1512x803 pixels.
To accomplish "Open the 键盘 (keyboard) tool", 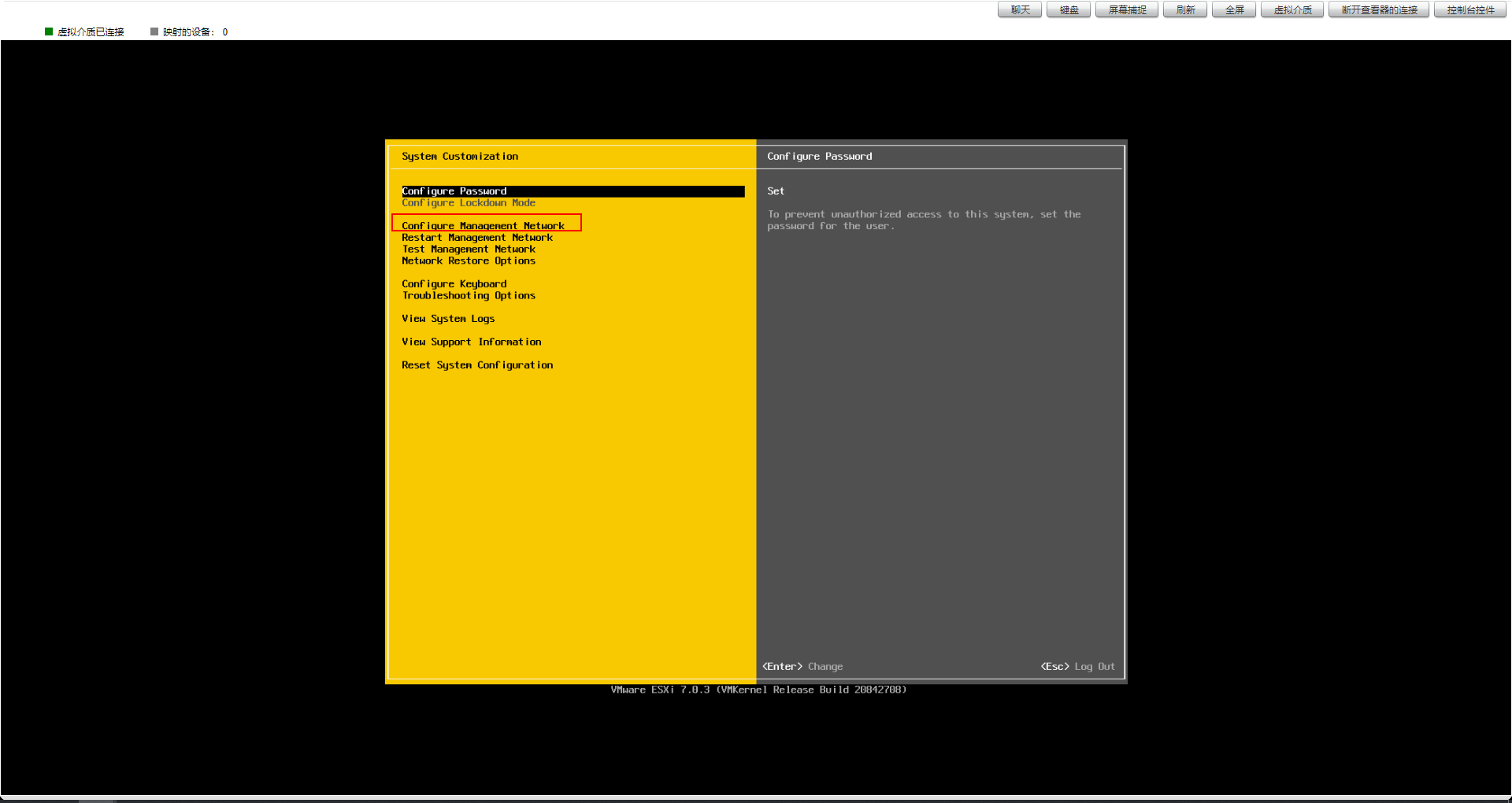I will point(1068,9).
